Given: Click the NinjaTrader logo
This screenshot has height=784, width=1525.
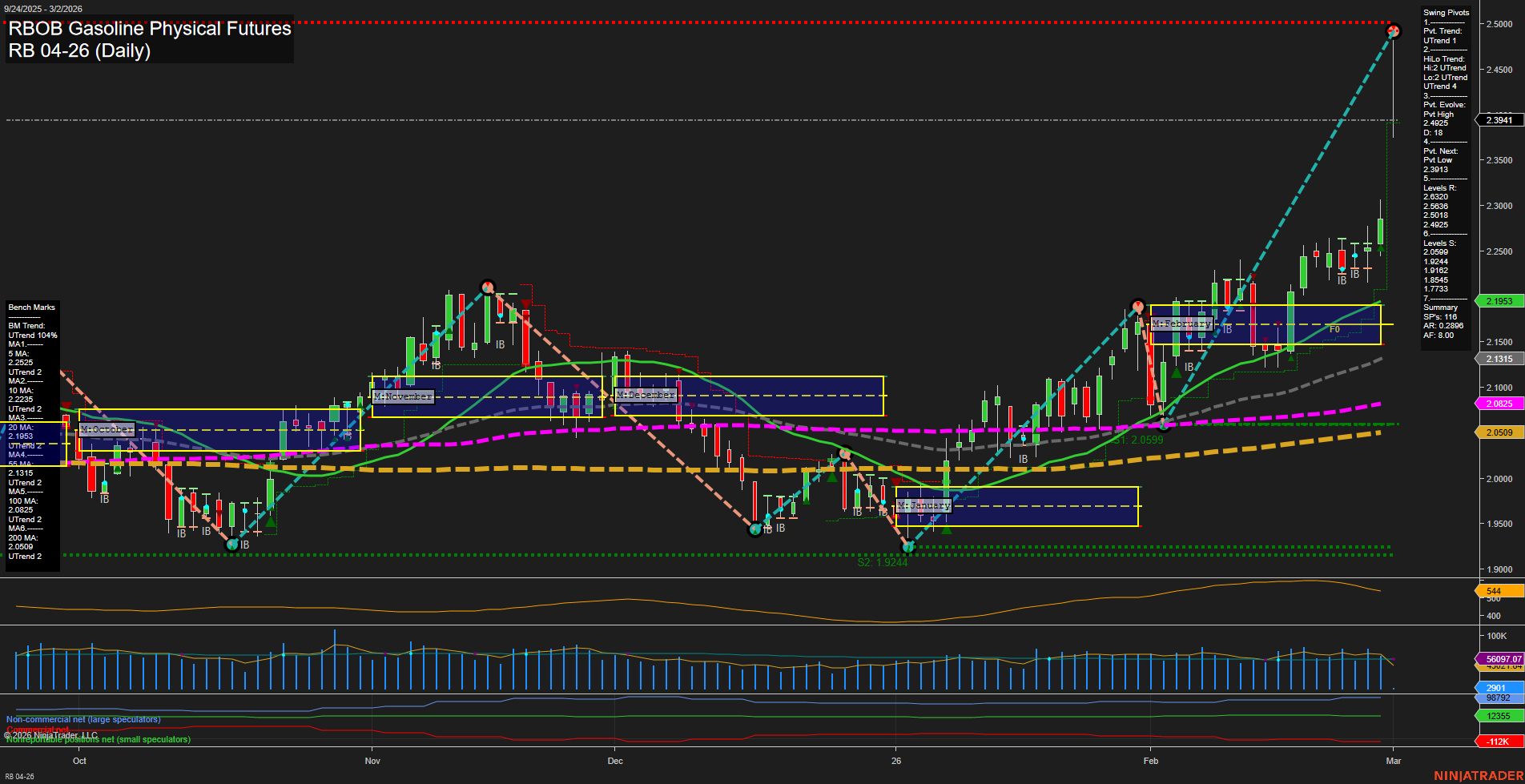Looking at the screenshot, I should [x=1478, y=775].
